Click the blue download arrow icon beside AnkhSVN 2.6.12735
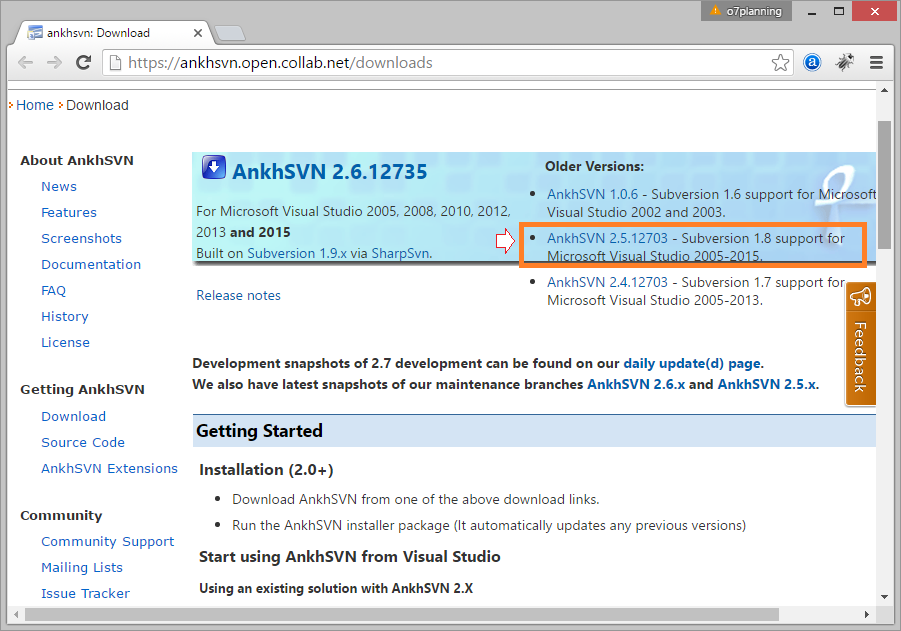 click(x=214, y=167)
